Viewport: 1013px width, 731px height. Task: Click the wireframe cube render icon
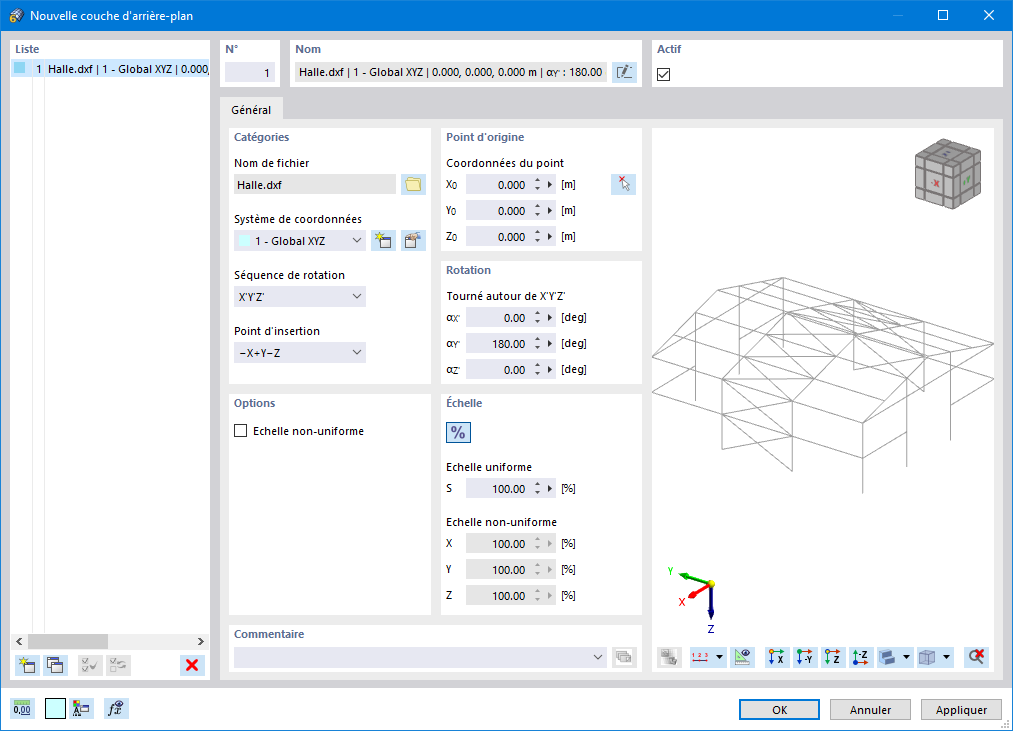click(x=928, y=657)
